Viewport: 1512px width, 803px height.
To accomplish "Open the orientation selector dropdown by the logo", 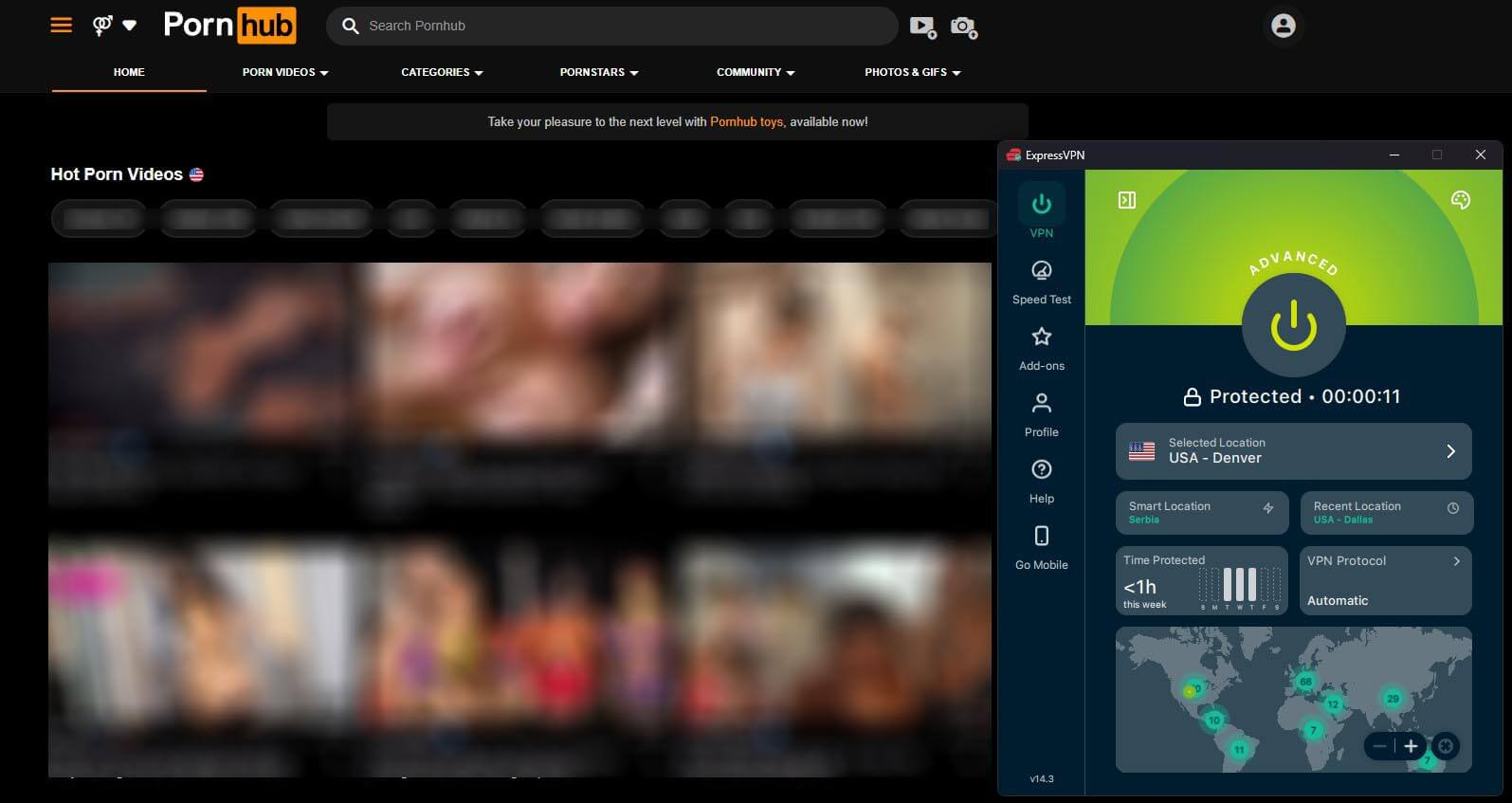I will coord(115,26).
